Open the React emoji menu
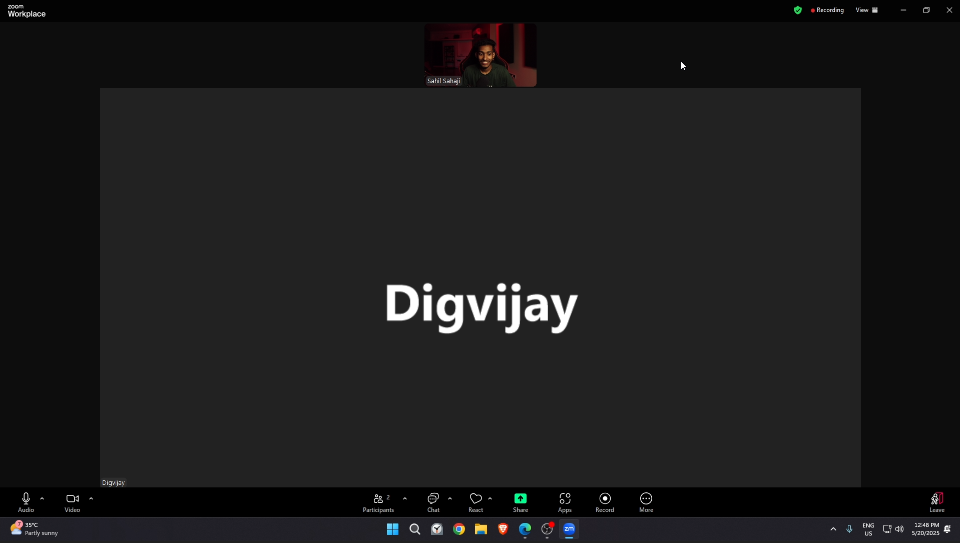 (475, 501)
